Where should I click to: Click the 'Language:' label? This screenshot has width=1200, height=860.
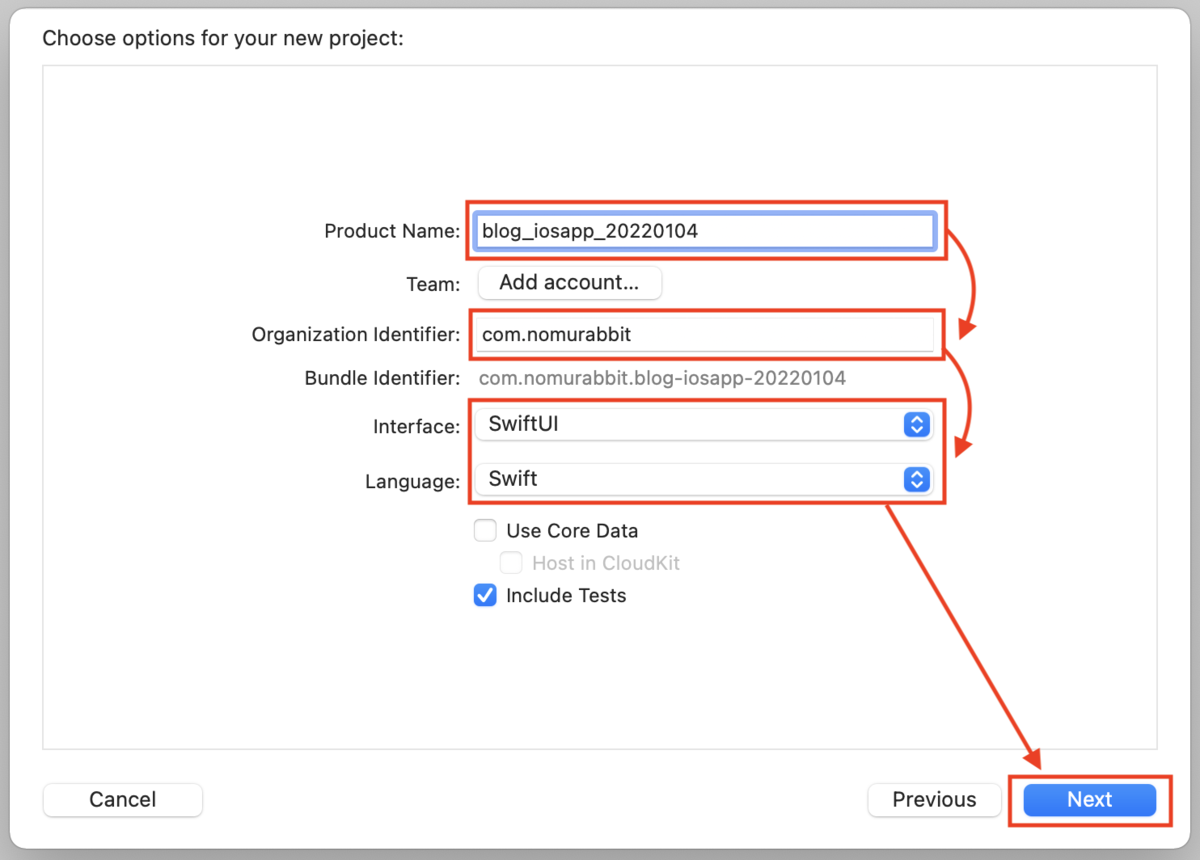[411, 482]
